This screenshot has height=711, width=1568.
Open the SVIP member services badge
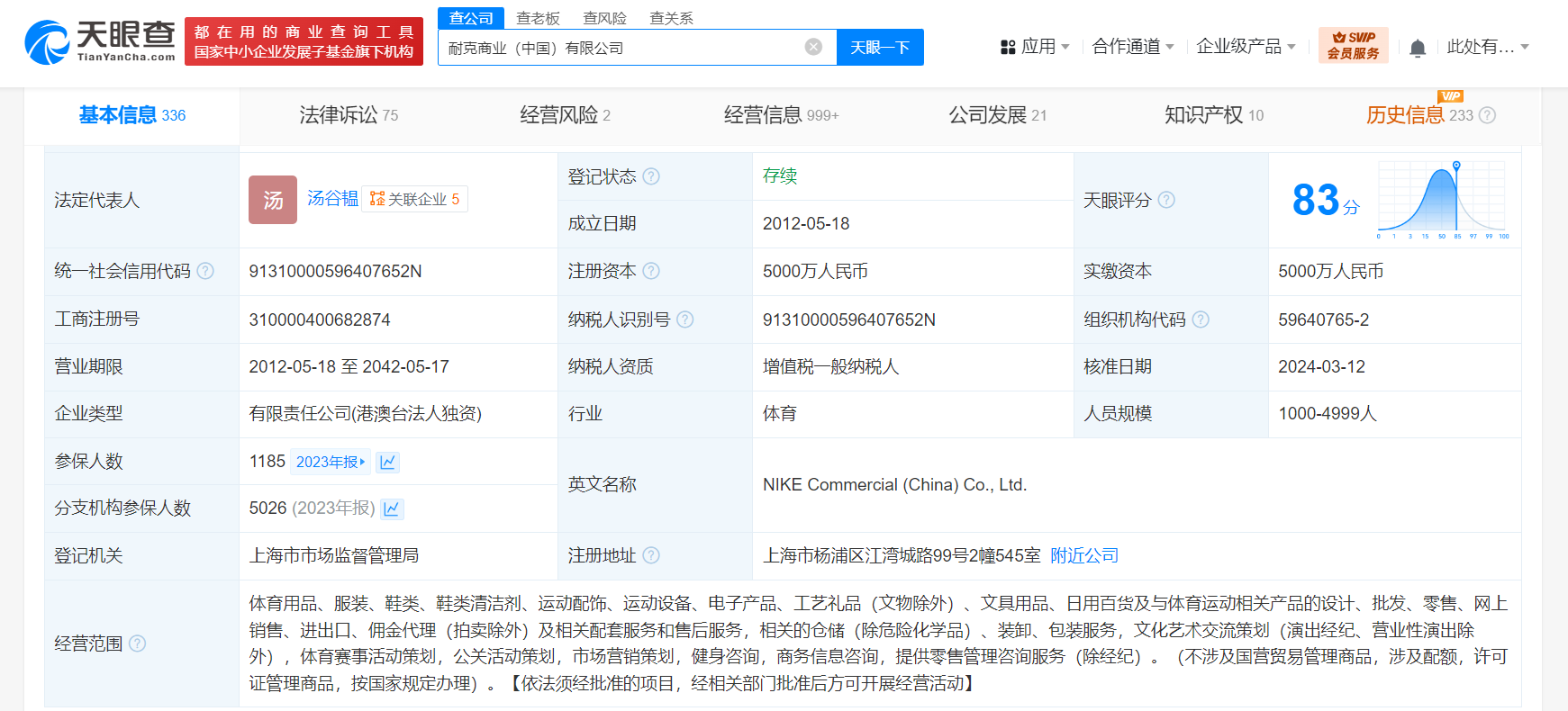(1353, 45)
